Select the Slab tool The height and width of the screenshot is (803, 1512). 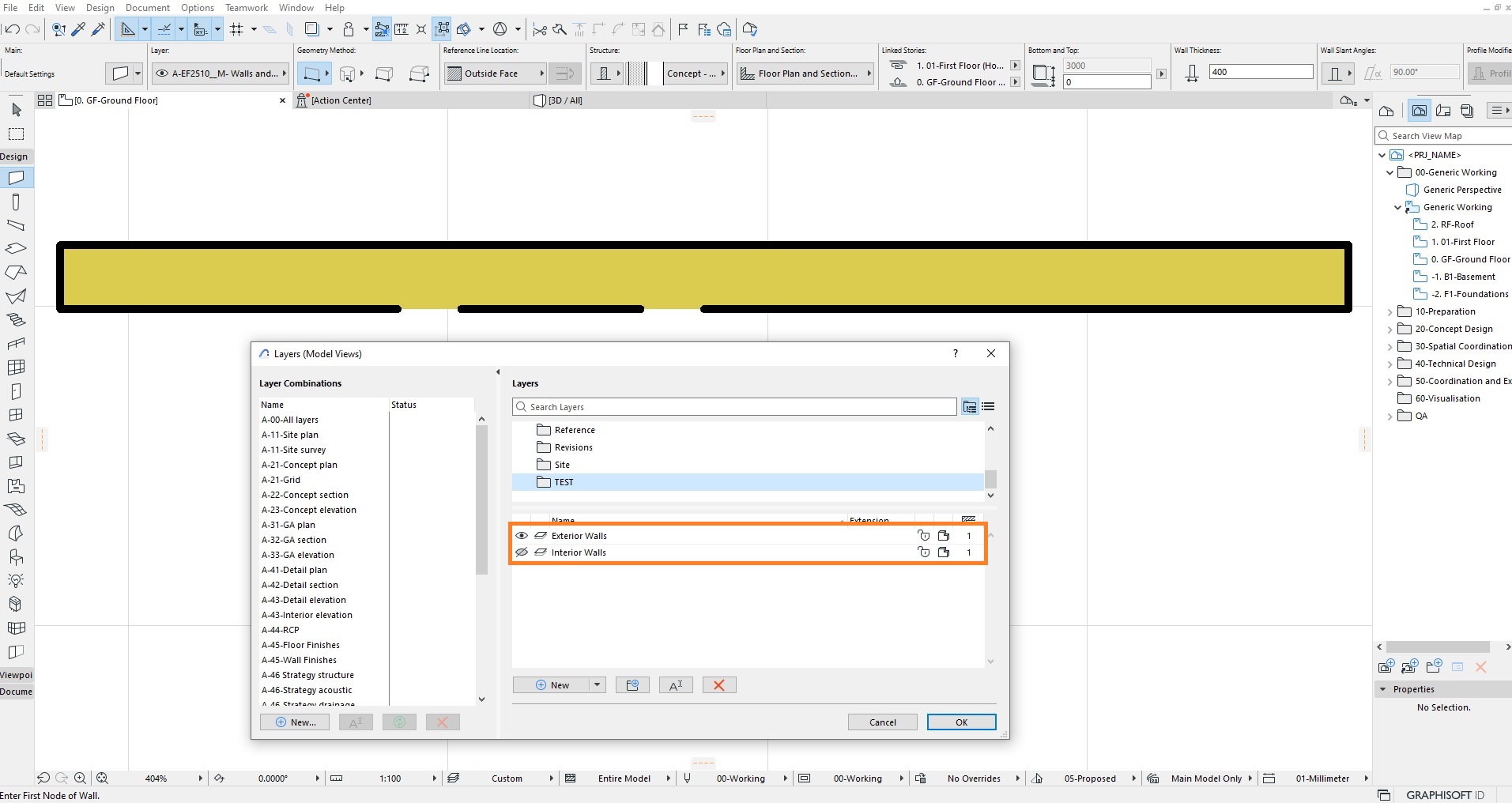17,248
